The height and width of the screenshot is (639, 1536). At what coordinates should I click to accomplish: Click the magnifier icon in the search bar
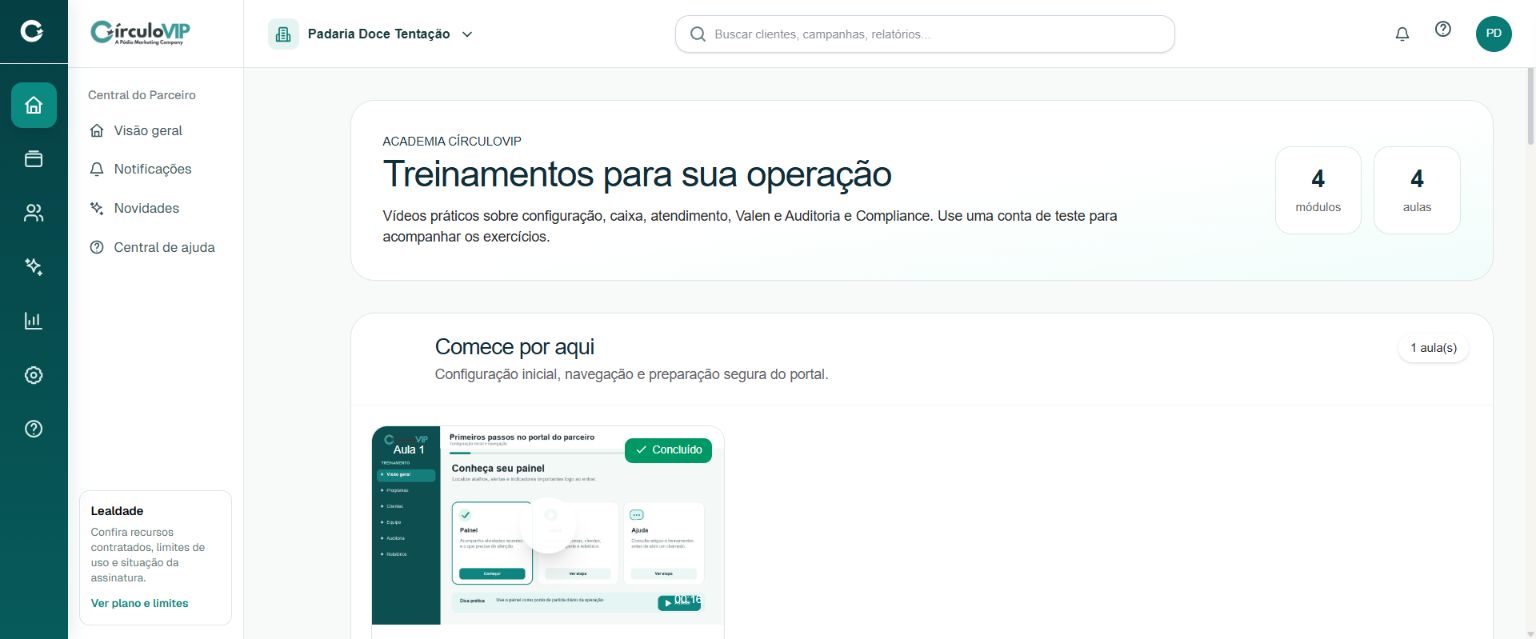coord(697,34)
